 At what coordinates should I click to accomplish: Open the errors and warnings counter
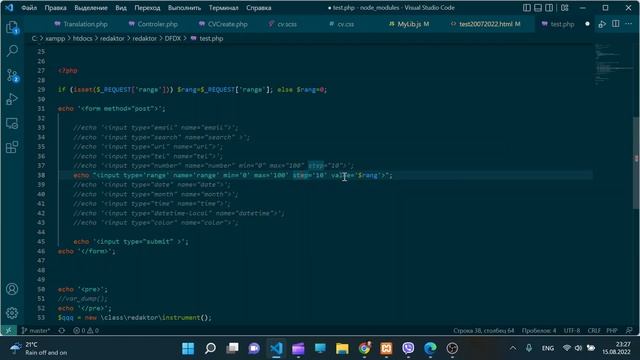click(86, 330)
